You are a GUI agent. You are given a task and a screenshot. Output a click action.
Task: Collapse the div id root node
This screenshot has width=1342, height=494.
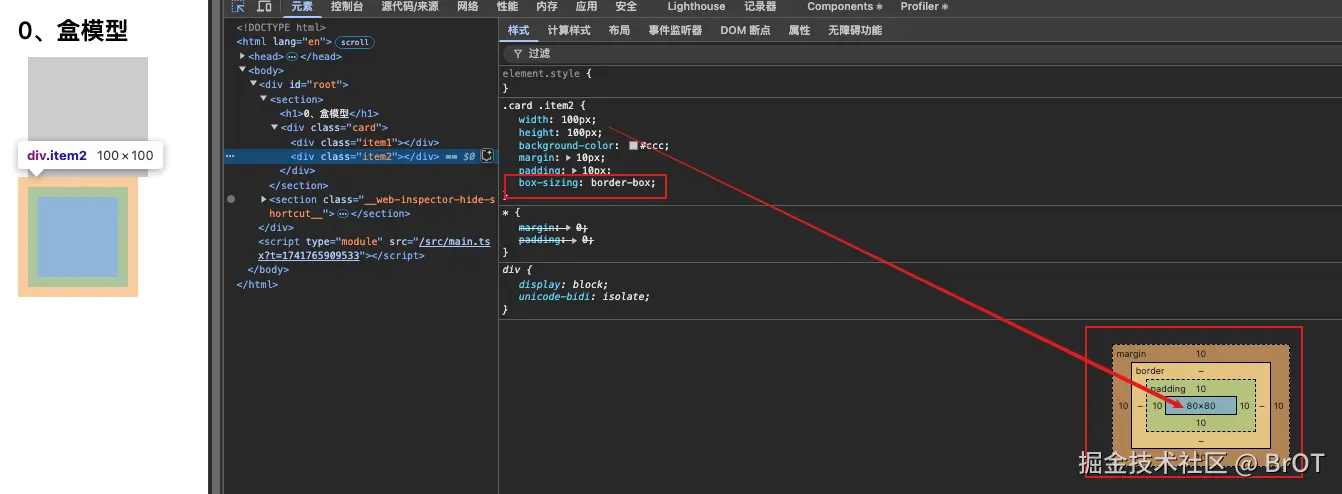(254, 85)
